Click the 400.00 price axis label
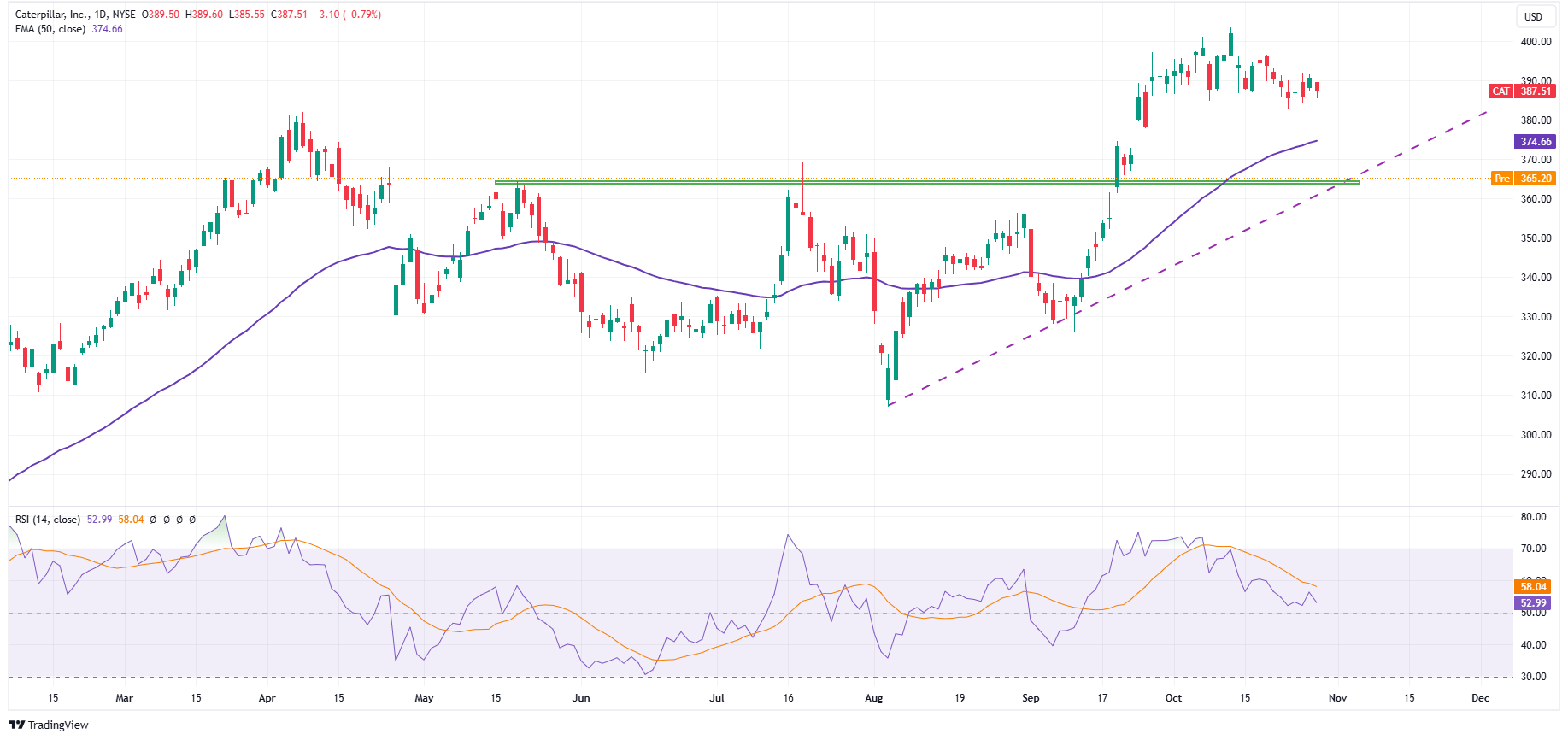This screenshot has width=1568, height=740. tap(1536, 42)
